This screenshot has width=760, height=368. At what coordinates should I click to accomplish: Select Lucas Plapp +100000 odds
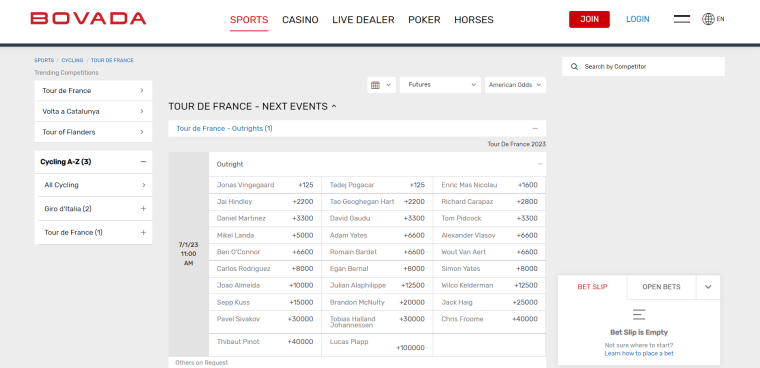(377, 345)
